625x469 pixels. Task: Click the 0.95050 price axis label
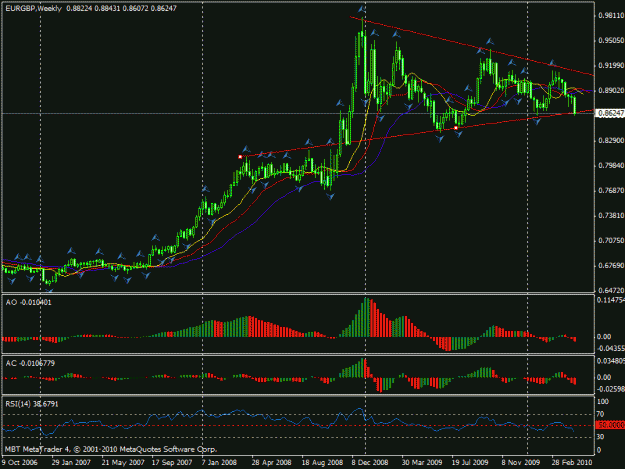(x=611, y=41)
